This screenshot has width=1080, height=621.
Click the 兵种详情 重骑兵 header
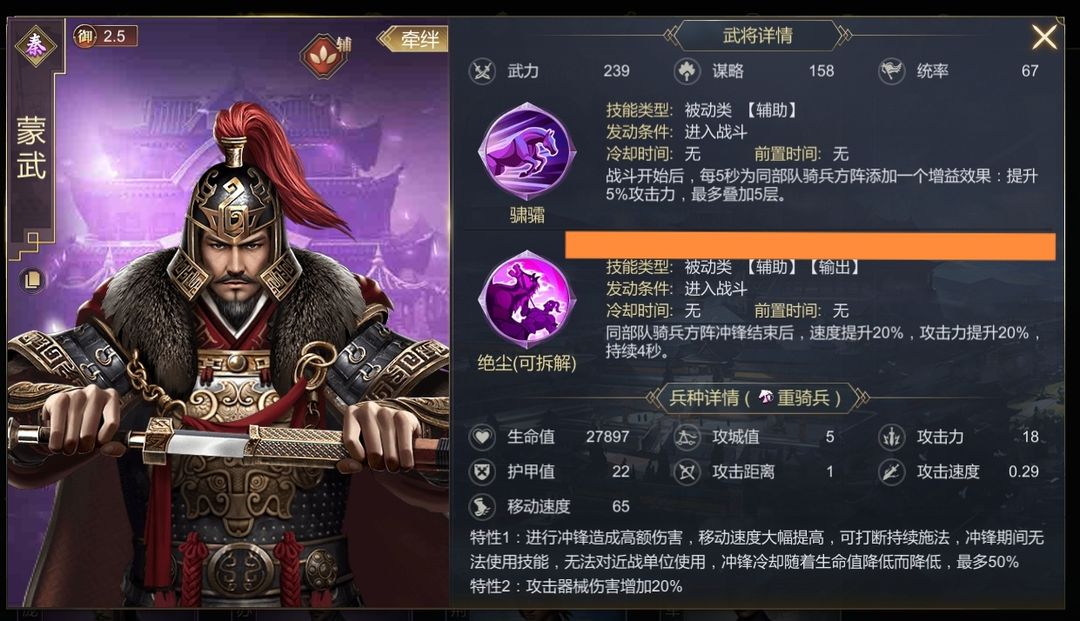point(757,397)
